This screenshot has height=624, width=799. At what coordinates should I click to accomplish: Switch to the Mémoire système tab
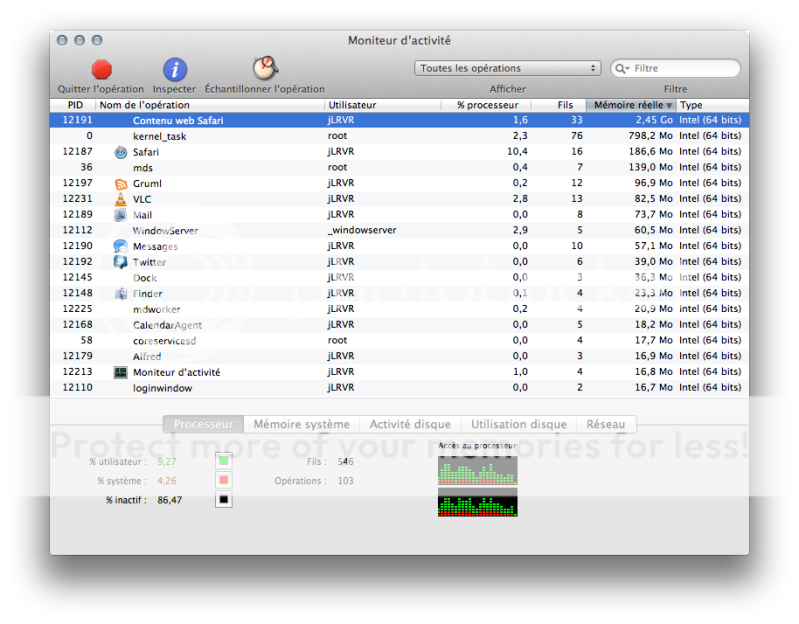[302, 424]
